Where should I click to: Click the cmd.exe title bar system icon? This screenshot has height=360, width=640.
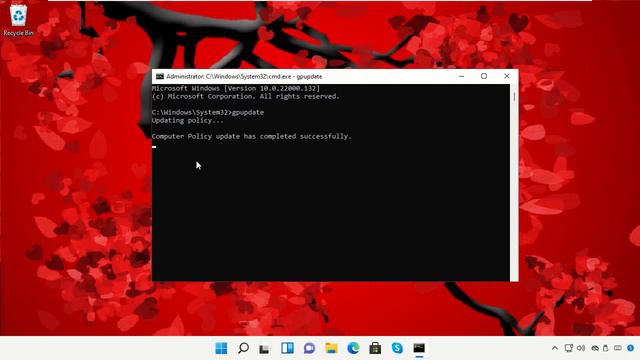click(160, 76)
